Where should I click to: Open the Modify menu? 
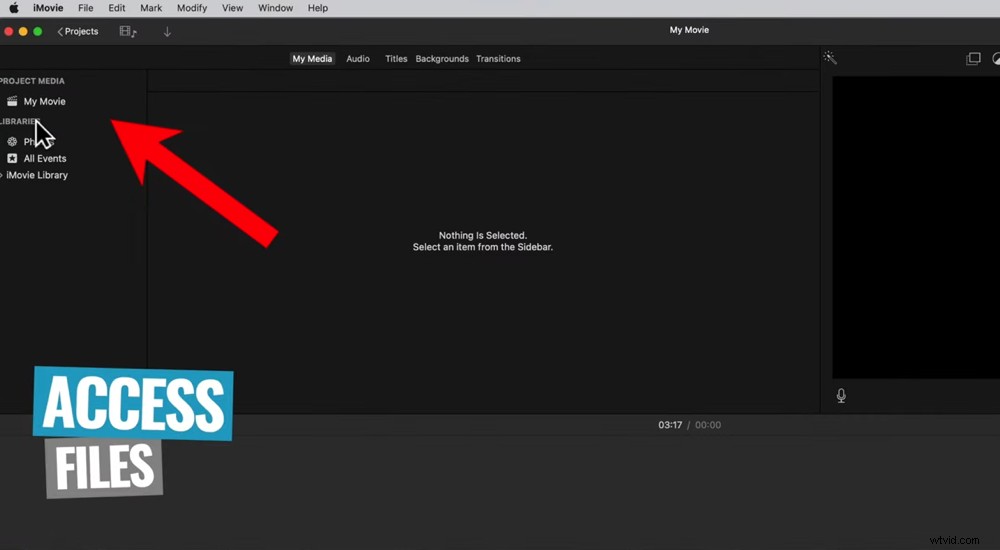point(192,8)
